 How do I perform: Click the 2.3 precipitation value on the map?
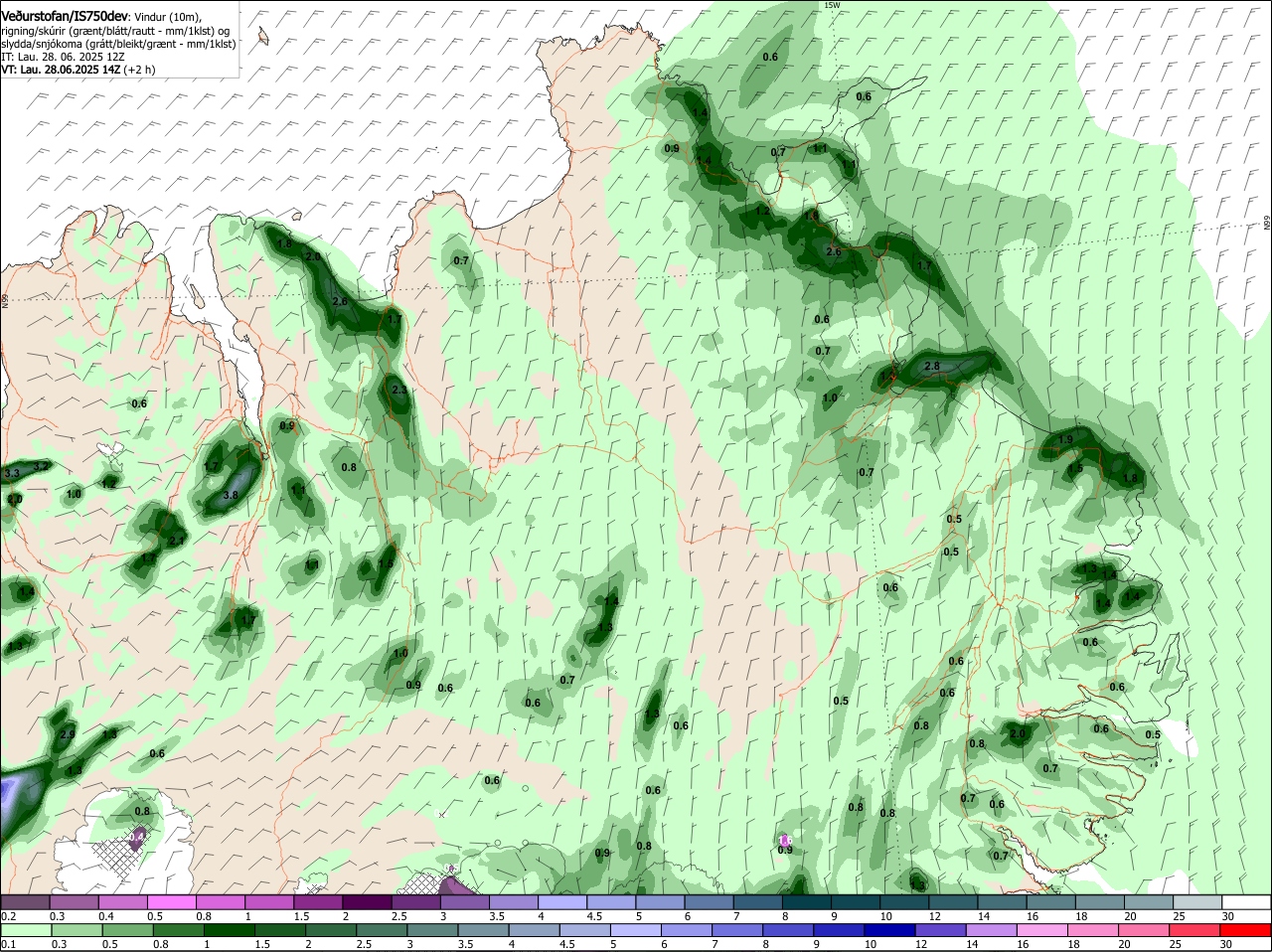[399, 391]
